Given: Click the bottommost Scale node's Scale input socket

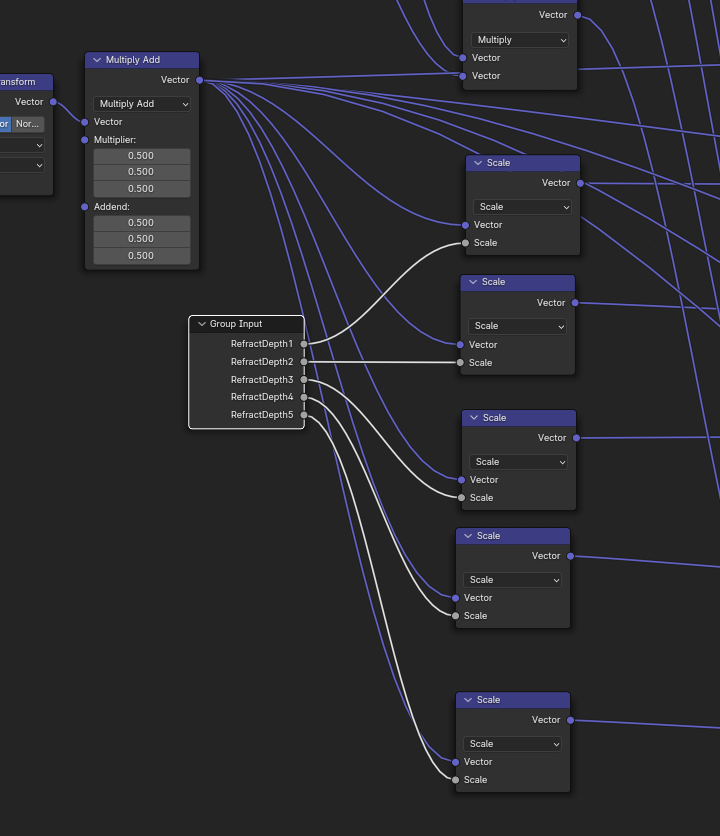Looking at the screenshot, I should pyautogui.click(x=456, y=780).
